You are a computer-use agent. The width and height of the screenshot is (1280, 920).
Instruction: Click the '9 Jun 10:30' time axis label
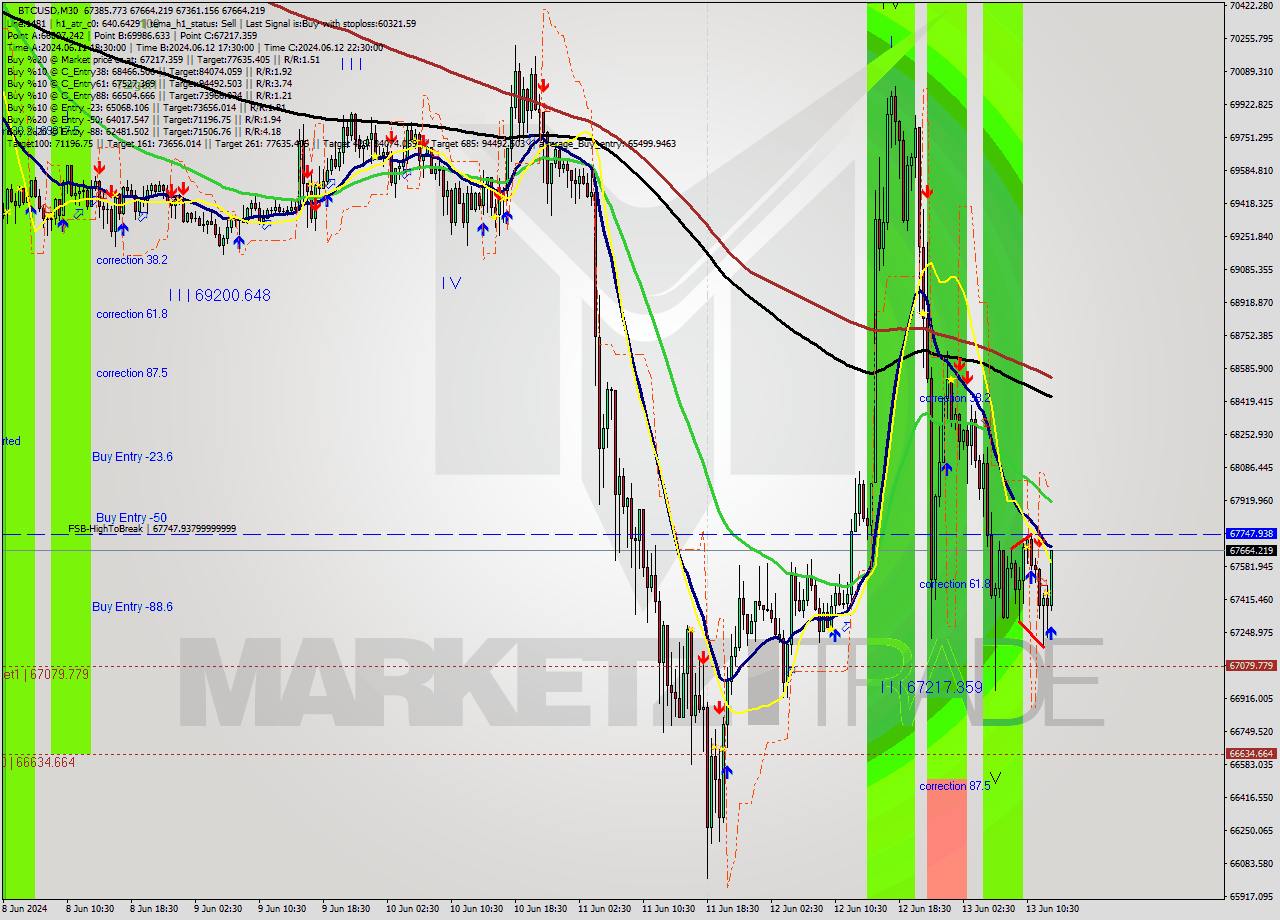point(282,909)
